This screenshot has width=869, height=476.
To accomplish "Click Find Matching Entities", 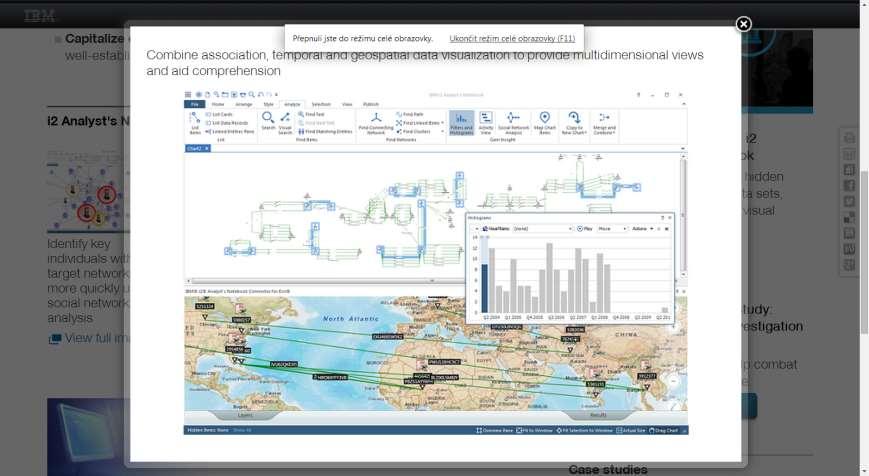I will coord(325,132).
